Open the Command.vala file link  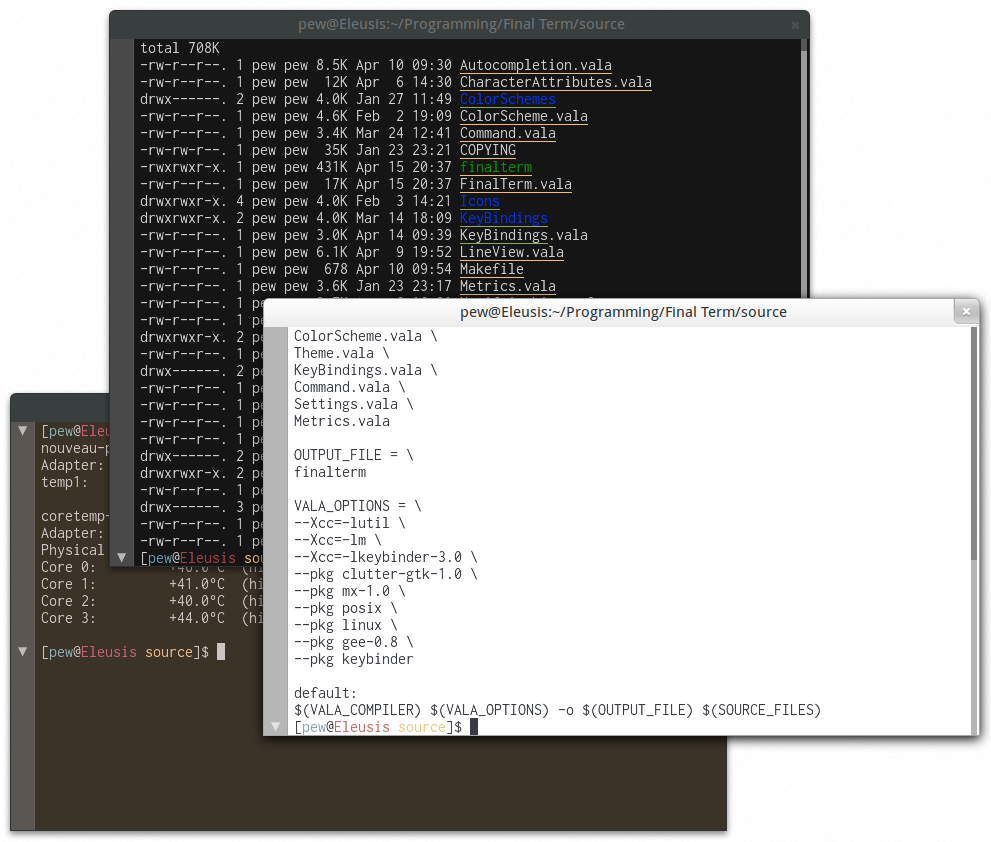coord(507,133)
